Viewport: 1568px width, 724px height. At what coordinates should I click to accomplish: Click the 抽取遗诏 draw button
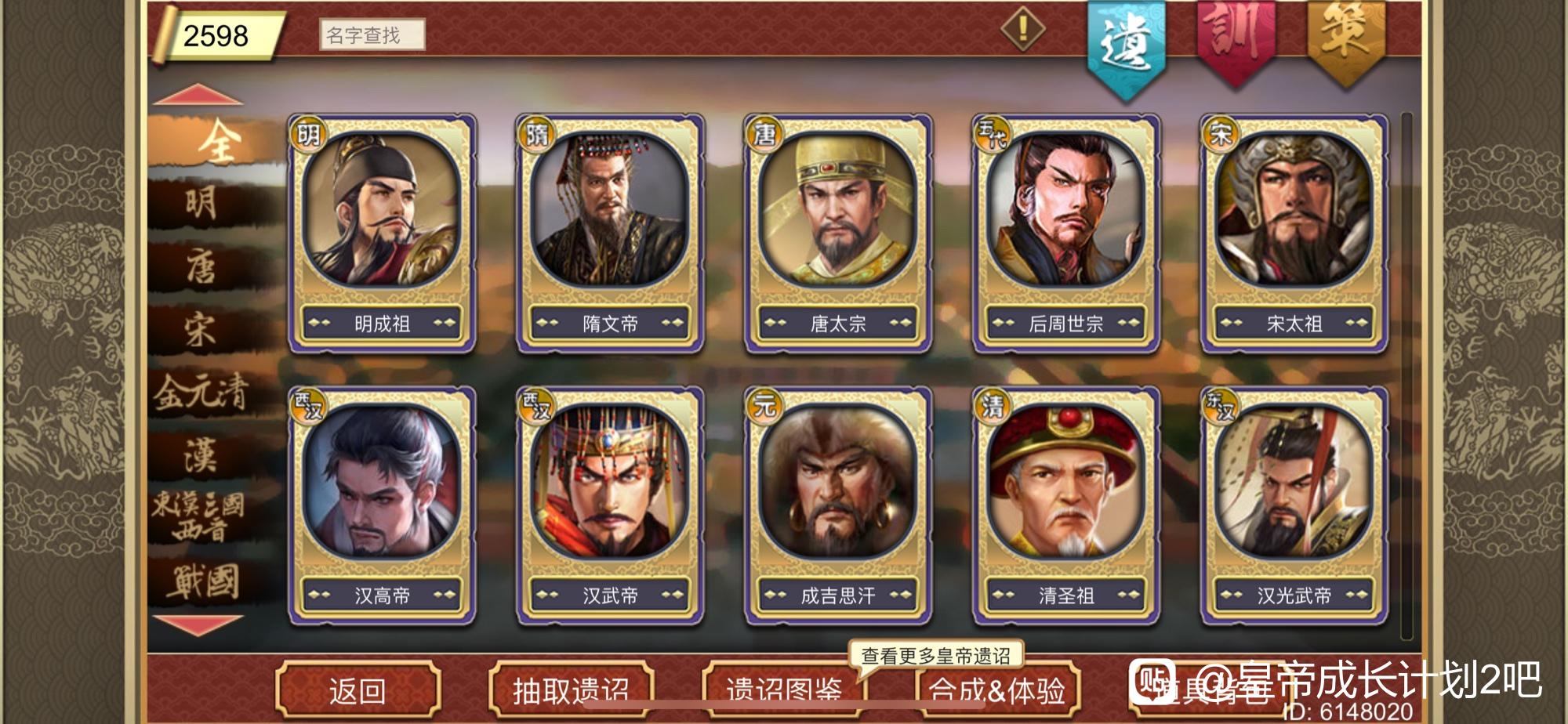[x=571, y=690]
